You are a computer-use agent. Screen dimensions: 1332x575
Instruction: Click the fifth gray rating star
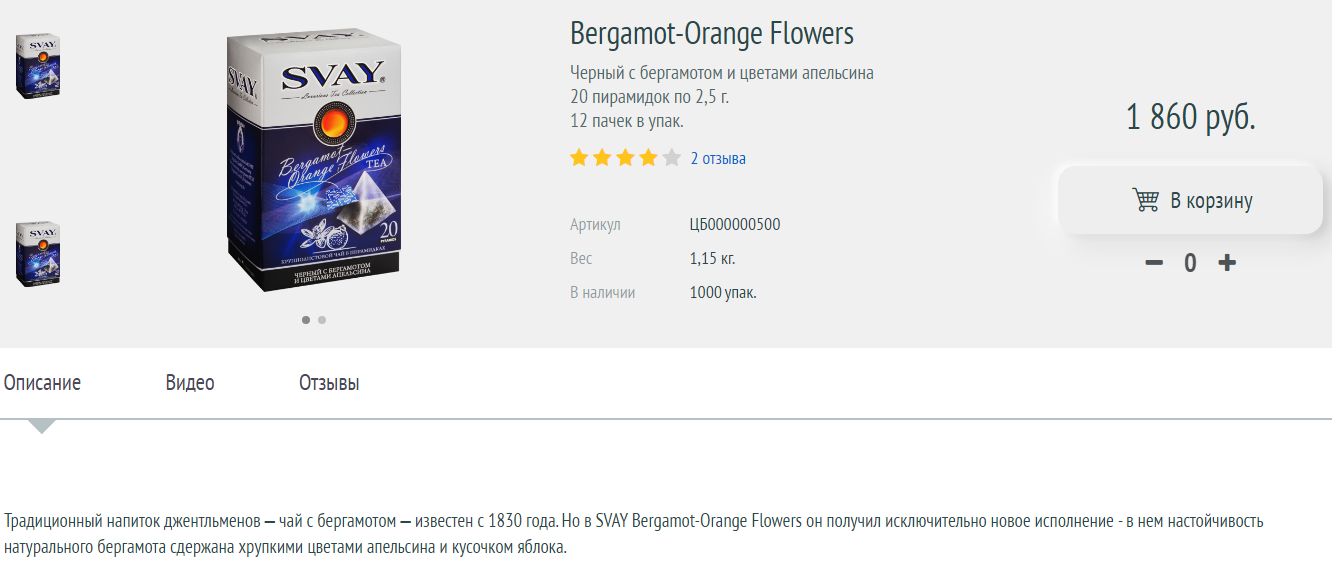pyautogui.click(x=671, y=158)
